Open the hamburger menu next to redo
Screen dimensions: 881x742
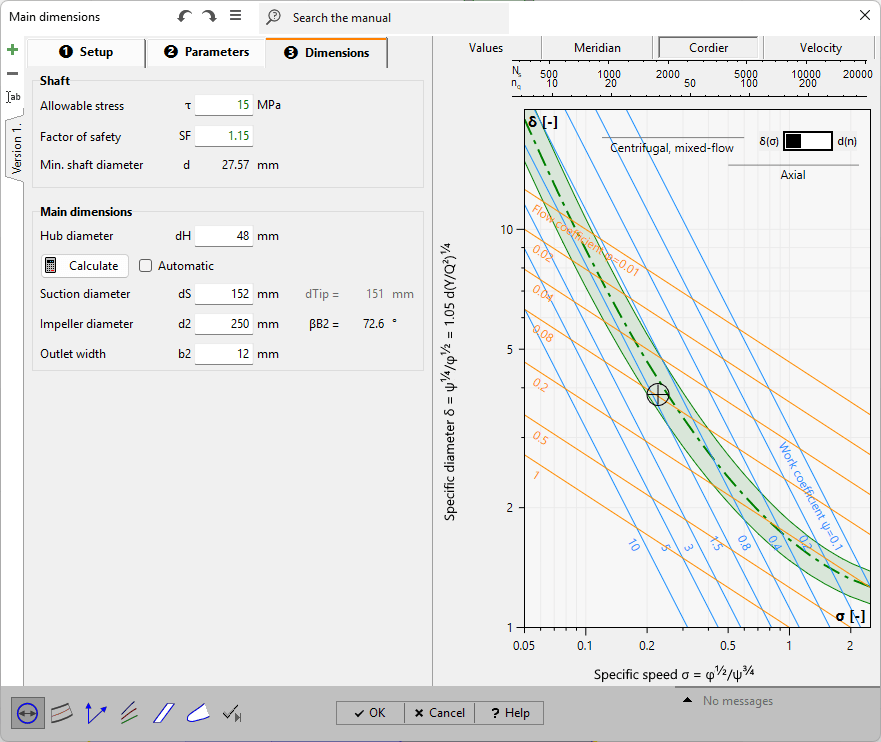click(235, 16)
